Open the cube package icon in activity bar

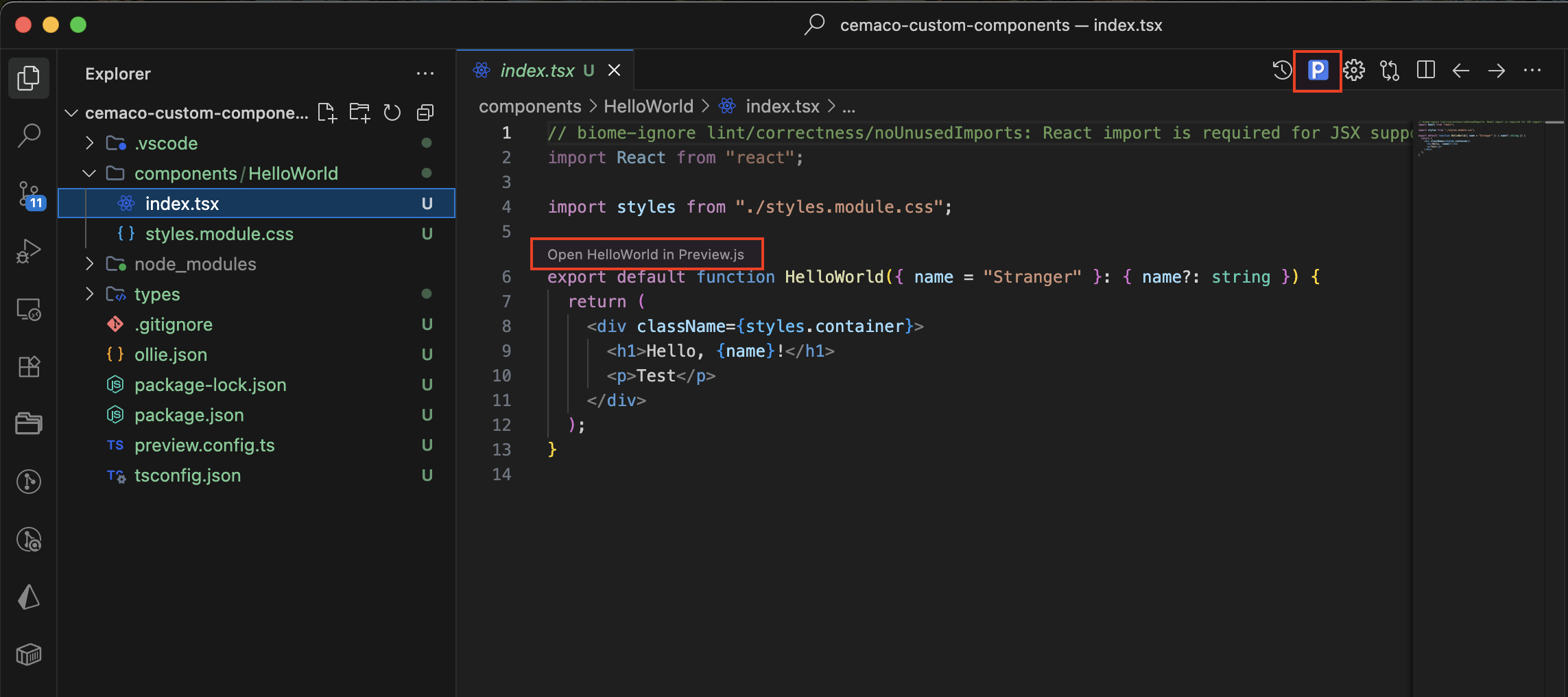28,655
